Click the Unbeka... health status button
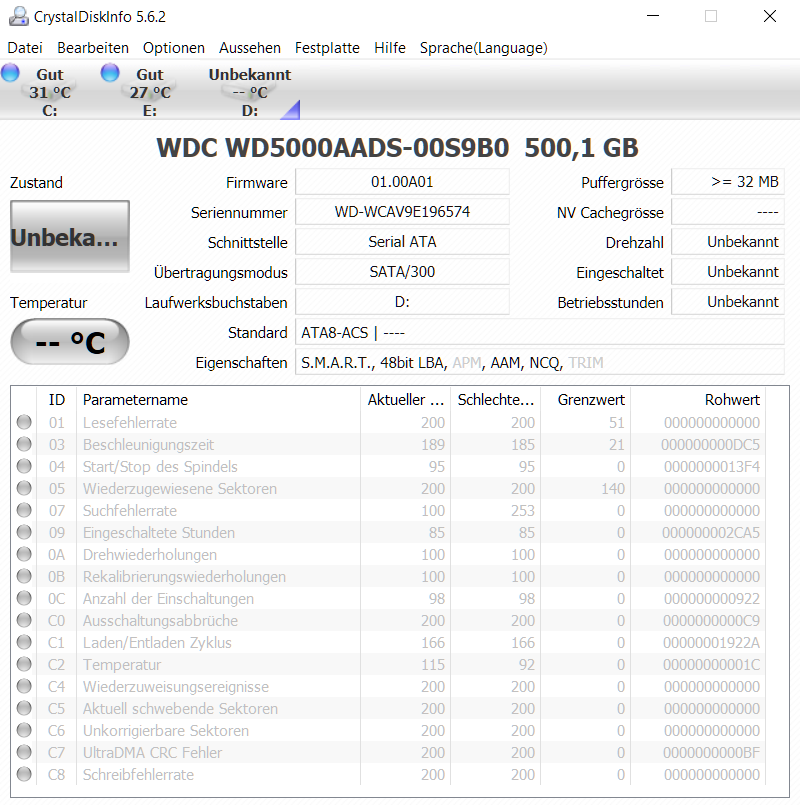800x805 pixels. (70, 236)
